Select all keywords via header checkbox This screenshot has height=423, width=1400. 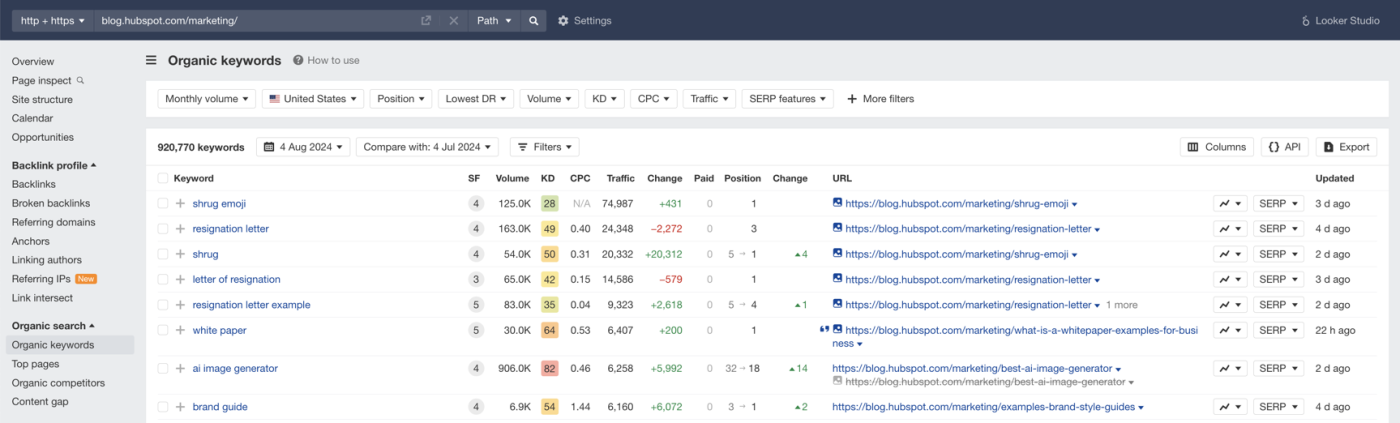click(x=163, y=178)
